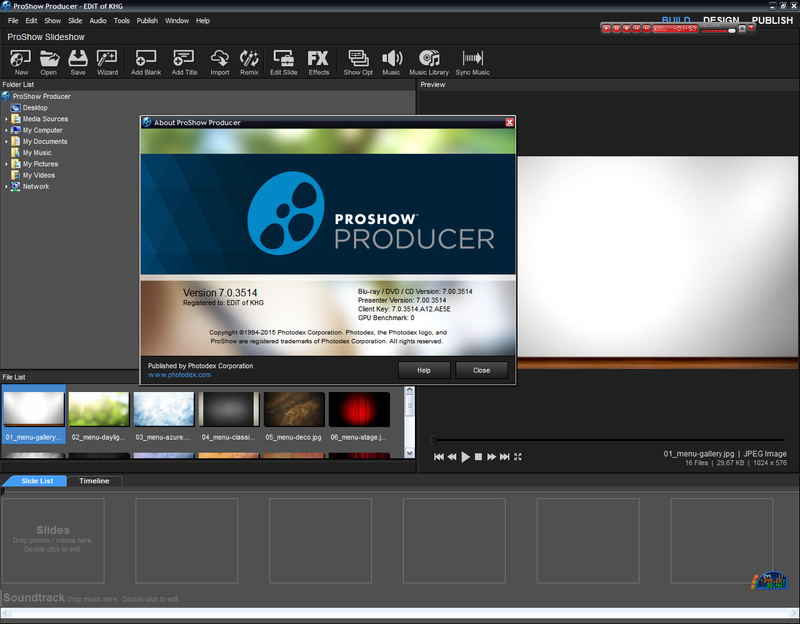Click the Import toolbar icon
Viewport: 800px width, 624px height.
coord(220,63)
